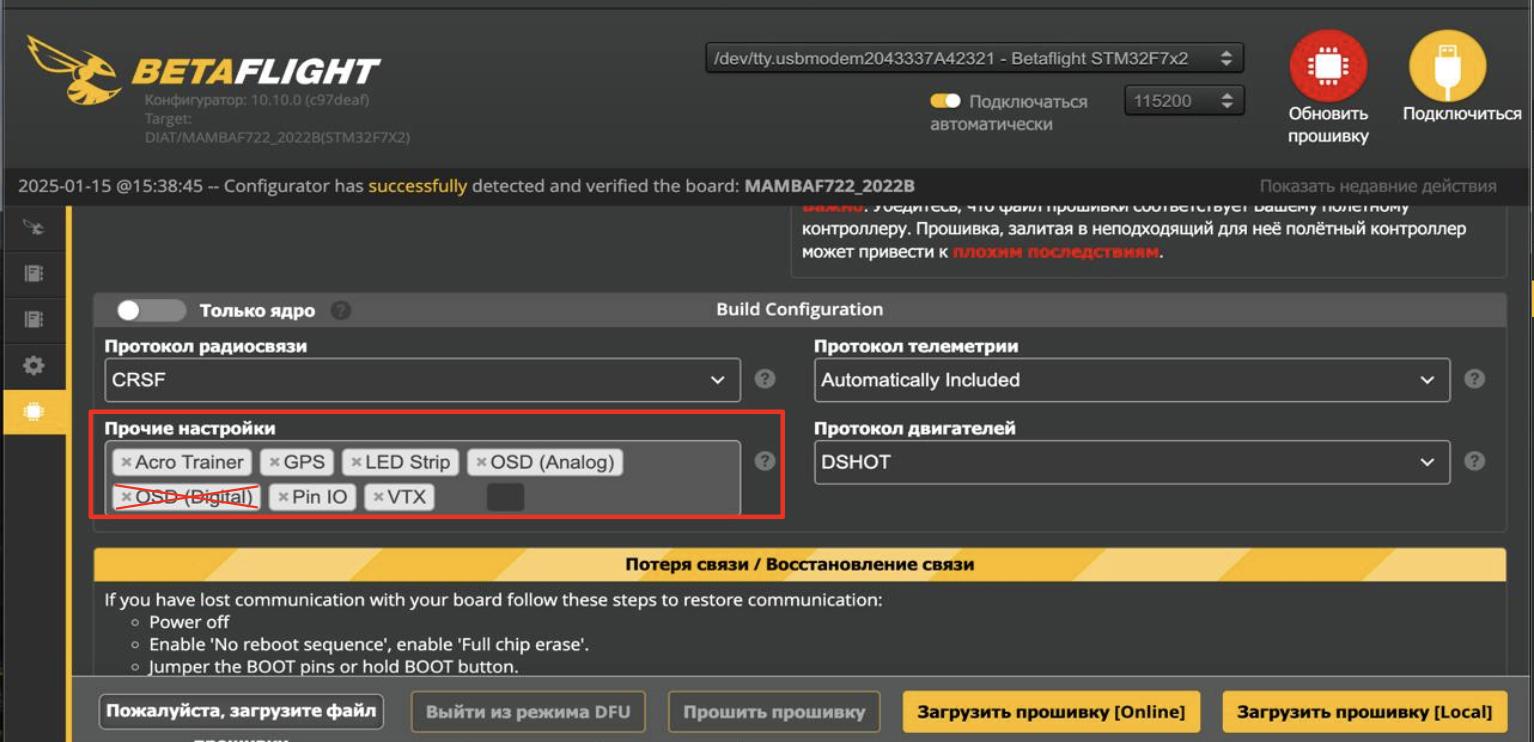1534x742 pixels.
Task: Click help icon beside Протокол двигателей dropdown
Action: click(1474, 461)
